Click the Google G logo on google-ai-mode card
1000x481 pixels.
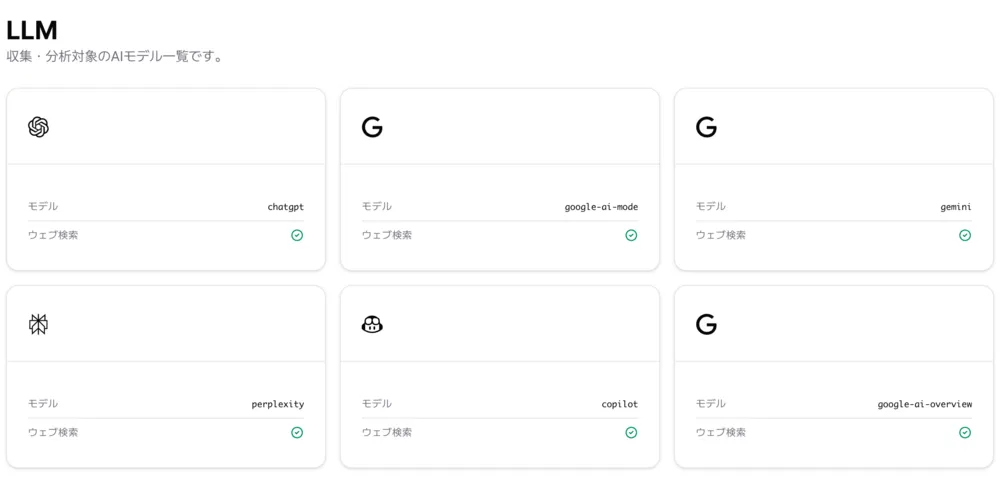[x=372, y=128]
